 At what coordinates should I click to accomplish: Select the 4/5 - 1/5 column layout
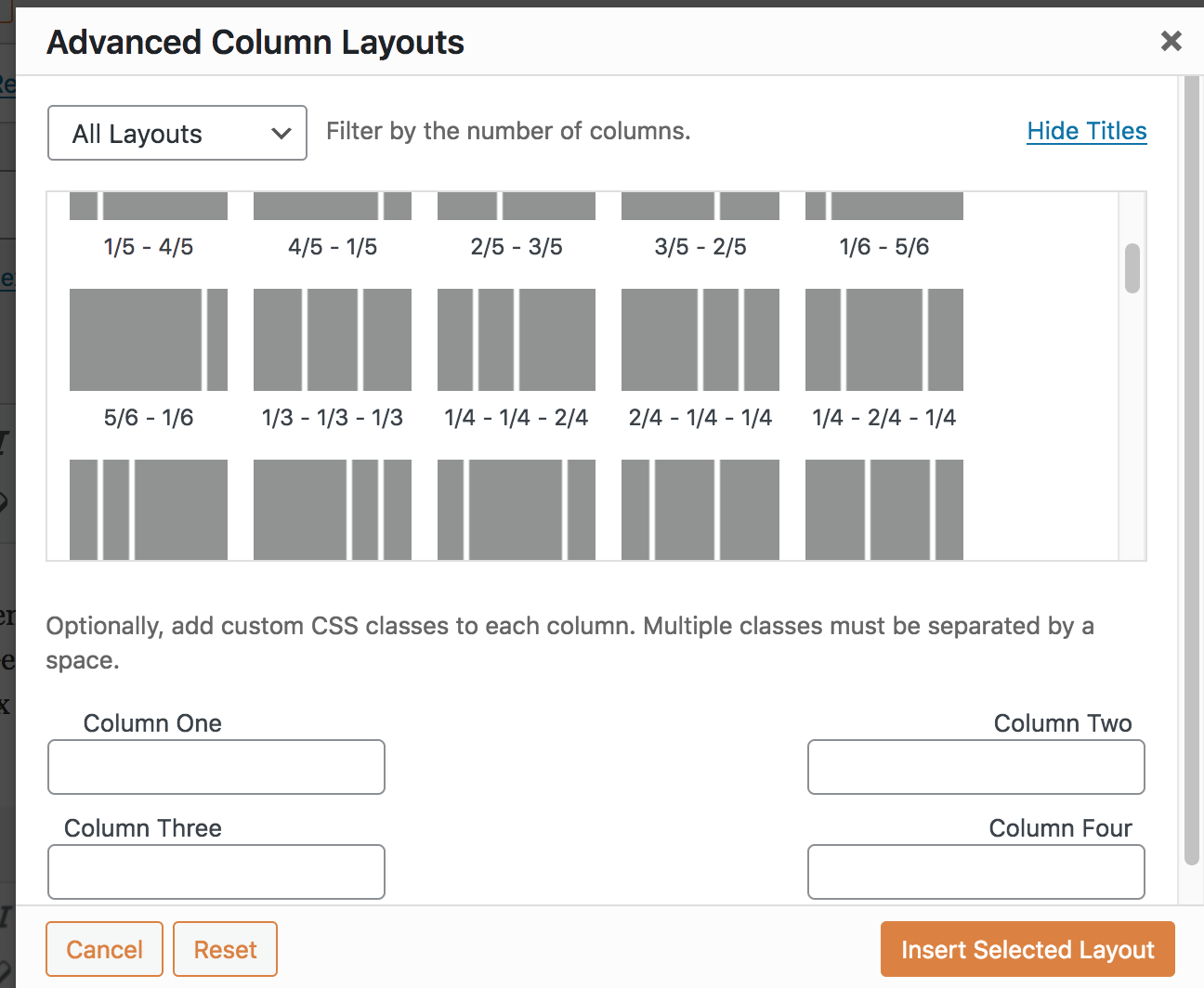(332, 205)
